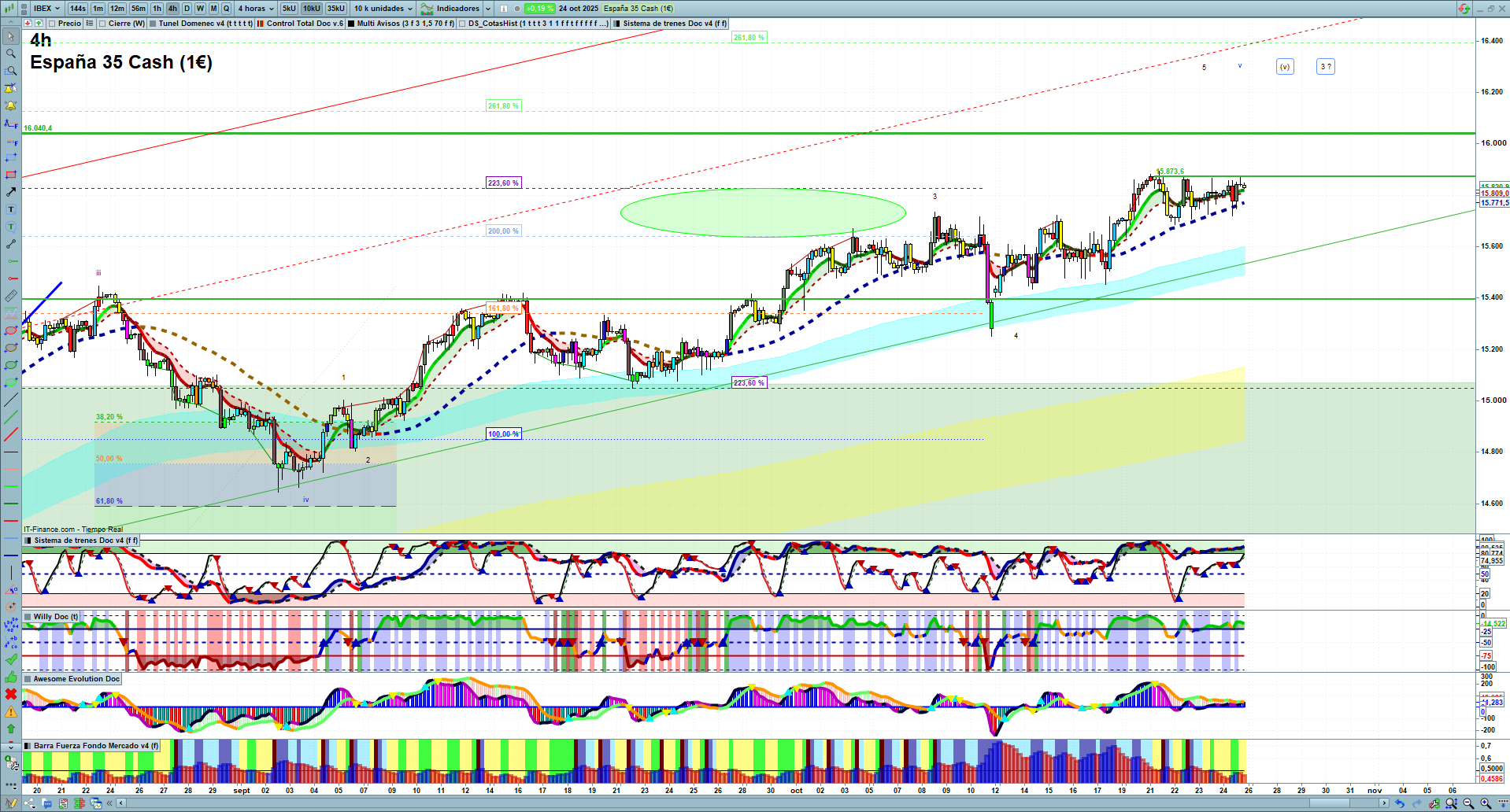Select the ruler measurement tool
The height and width of the screenshot is (812, 1510).
[11, 296]
